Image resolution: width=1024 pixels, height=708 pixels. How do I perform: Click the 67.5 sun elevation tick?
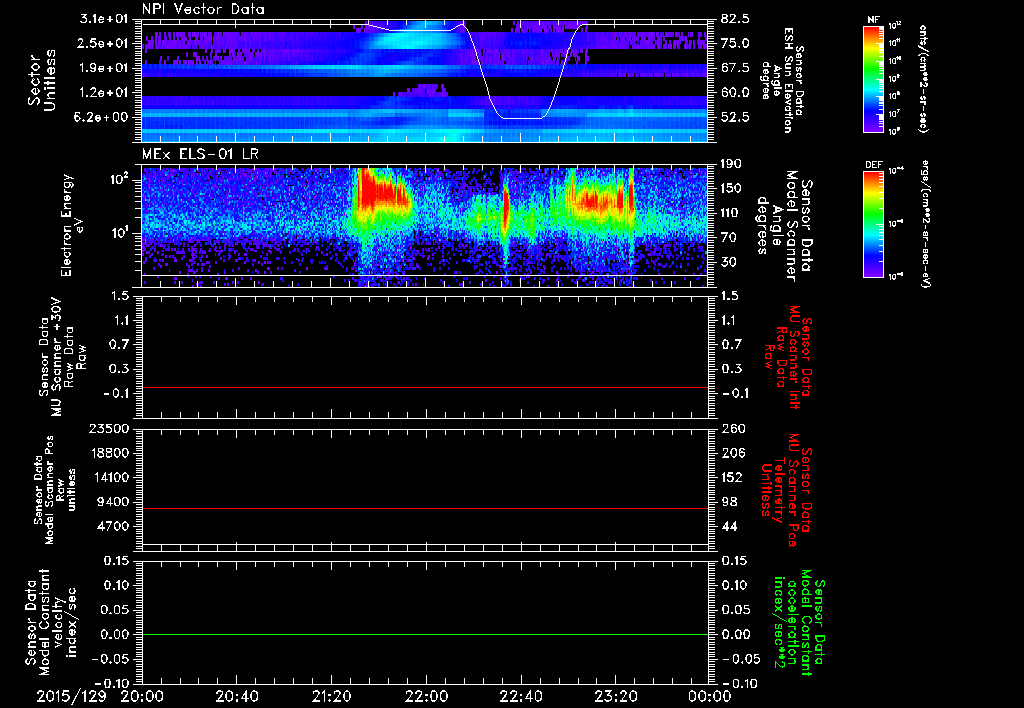point(735,68)
